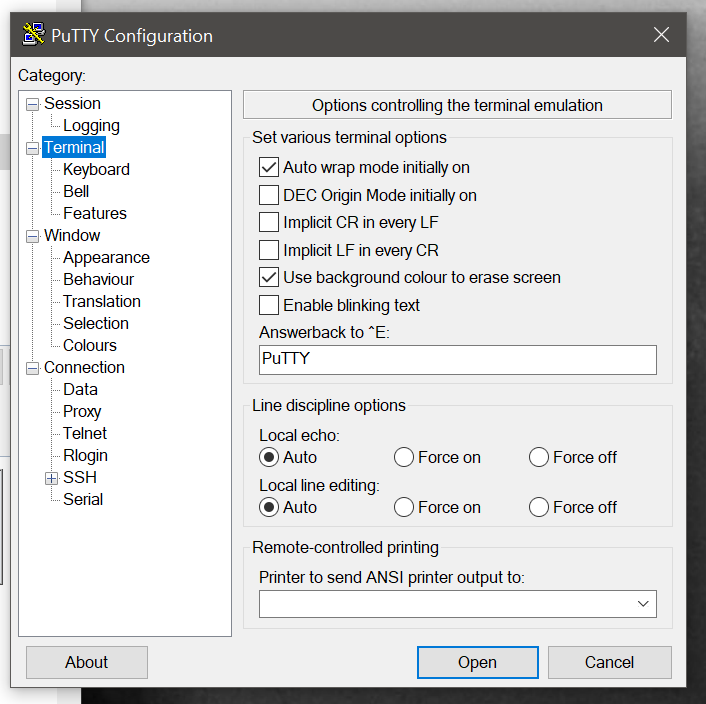Screen dimensions: 706x704
Task: Open the Colours category
Action: click(x=90, y=346)
